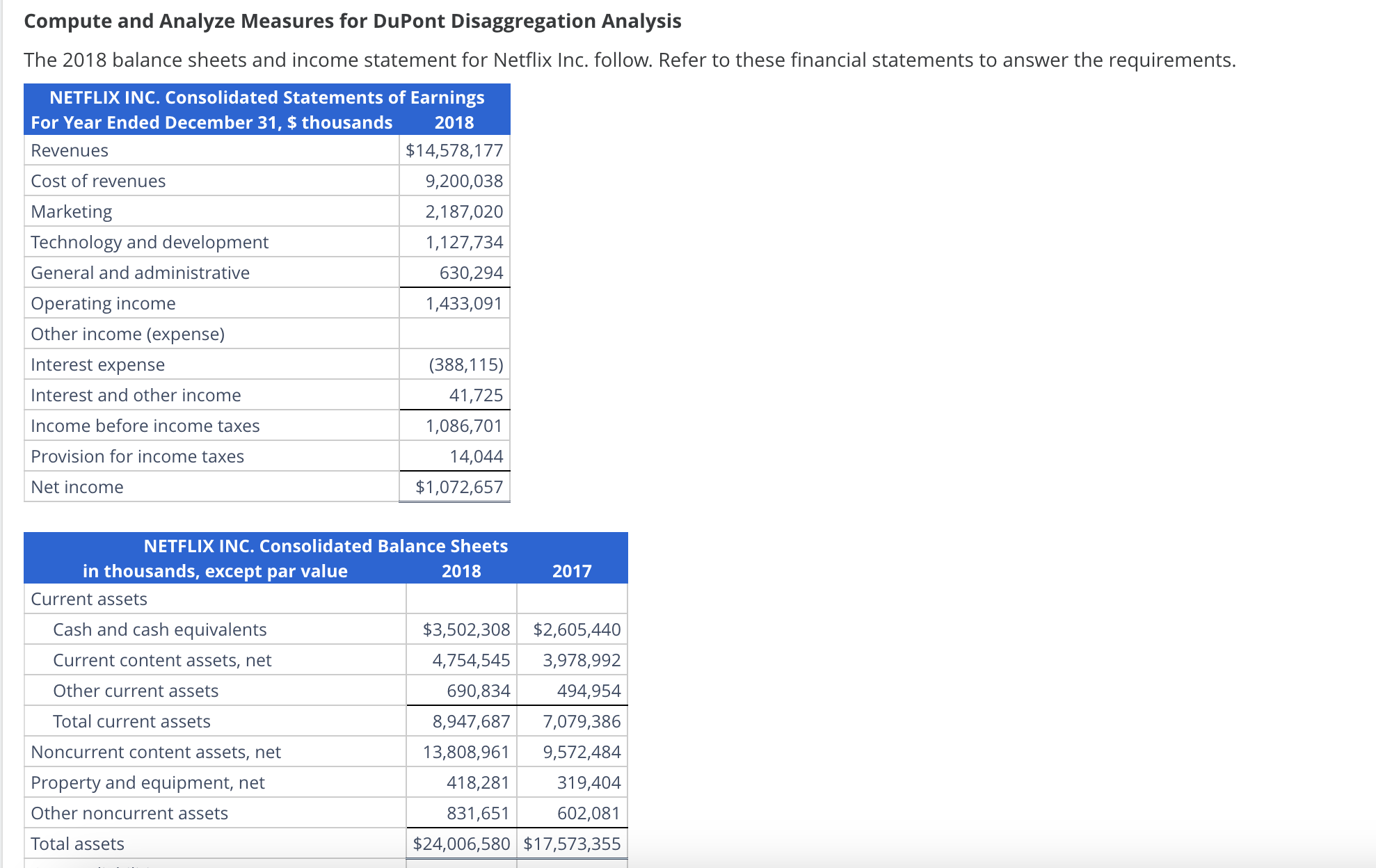
Task: Click the balance sheet 2018 column header
Action: [x=461, y=571]
